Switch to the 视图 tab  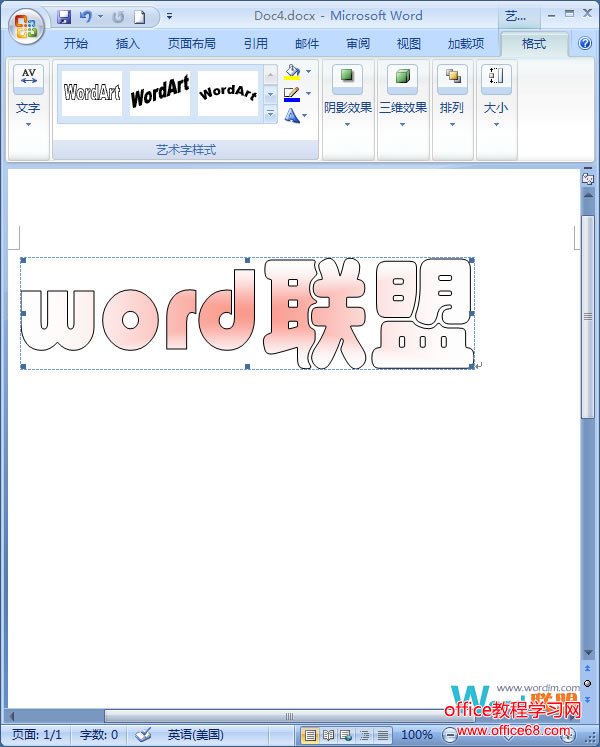408,44
